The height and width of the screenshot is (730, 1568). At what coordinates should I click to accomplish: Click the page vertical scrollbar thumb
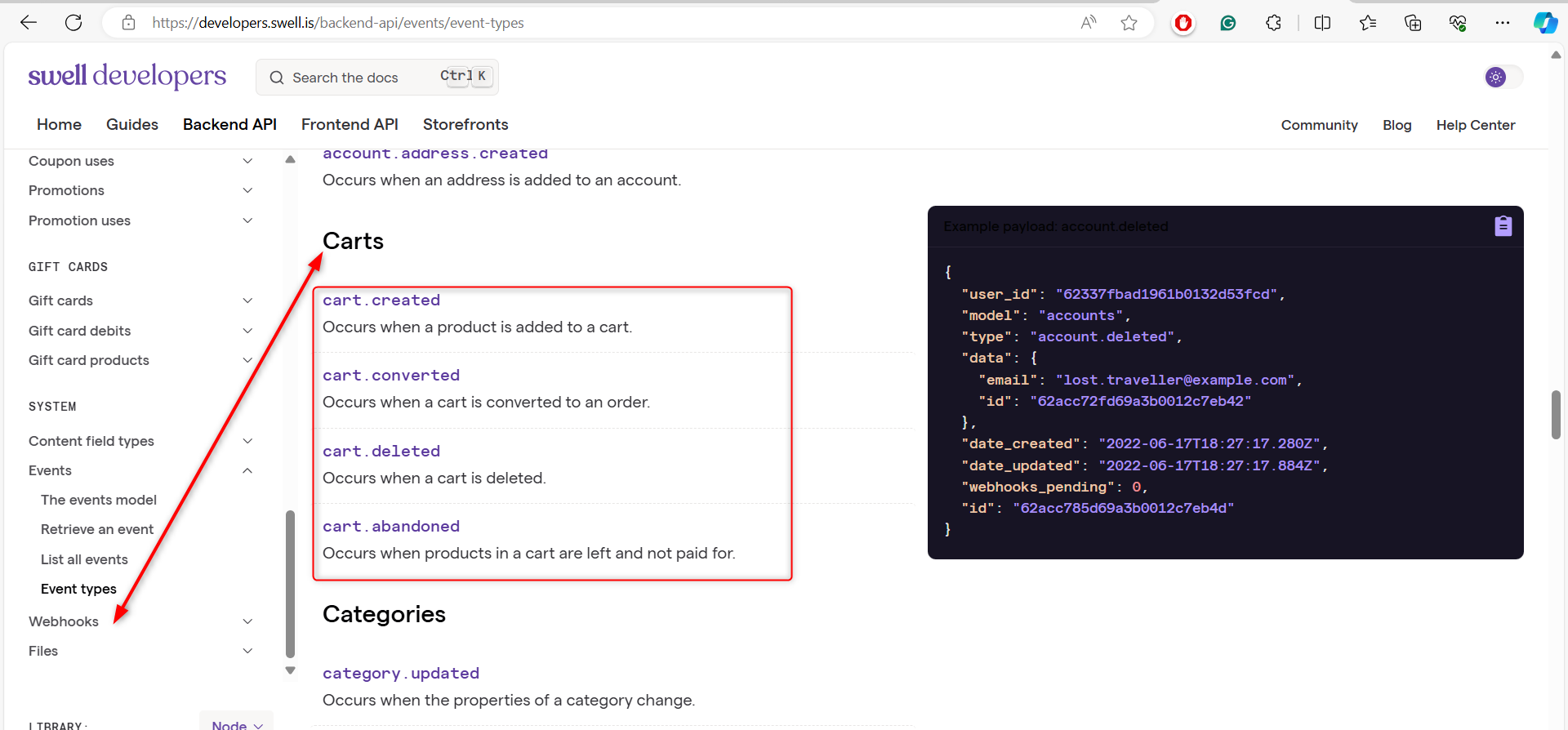pyautogui.click(x=1556, y=415)
